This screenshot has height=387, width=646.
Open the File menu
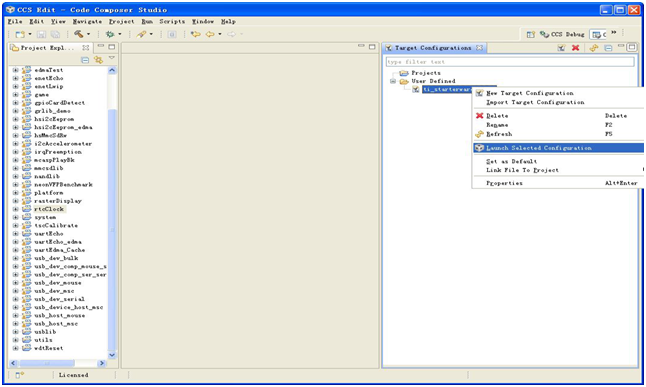(15, 21)
